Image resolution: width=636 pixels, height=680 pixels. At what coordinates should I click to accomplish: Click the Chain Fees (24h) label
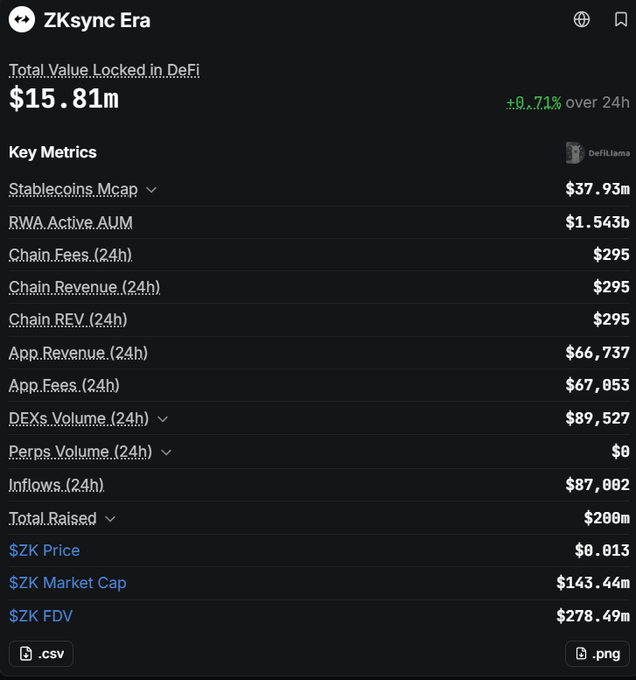click(70, 255)
